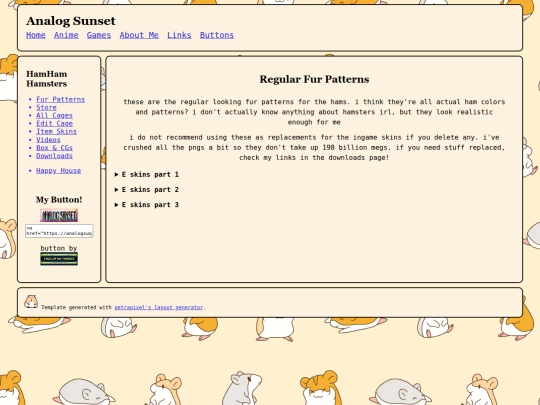The width and height of the screenshot is (540, 405).
Task: Open petrapixel's layout generator link
Action: click(x=158, y=307)
